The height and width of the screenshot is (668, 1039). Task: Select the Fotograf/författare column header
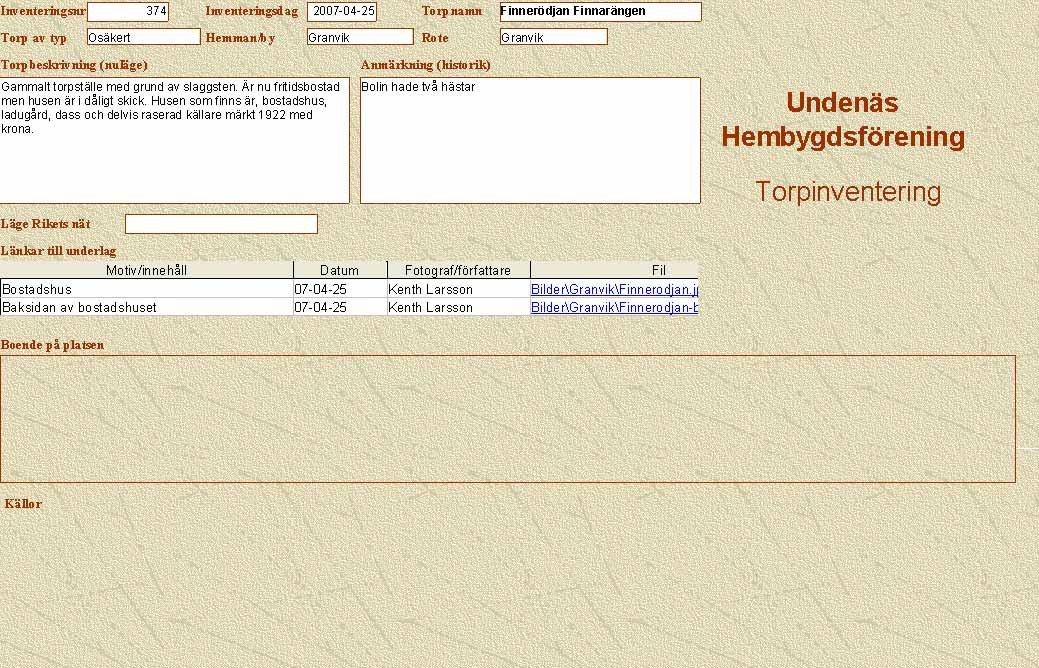tap(458, 270)
